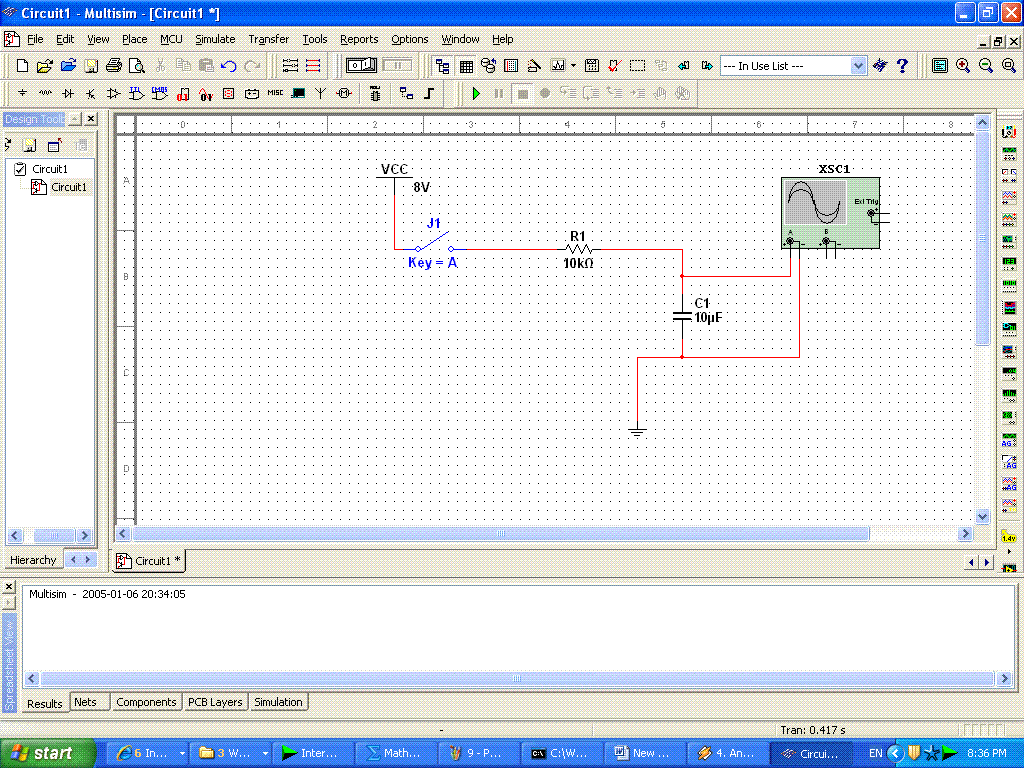Toggle the Circuit1 checkbox in Design Toolbox
This screenshot has height=768, width=1024.
(20, 169)
